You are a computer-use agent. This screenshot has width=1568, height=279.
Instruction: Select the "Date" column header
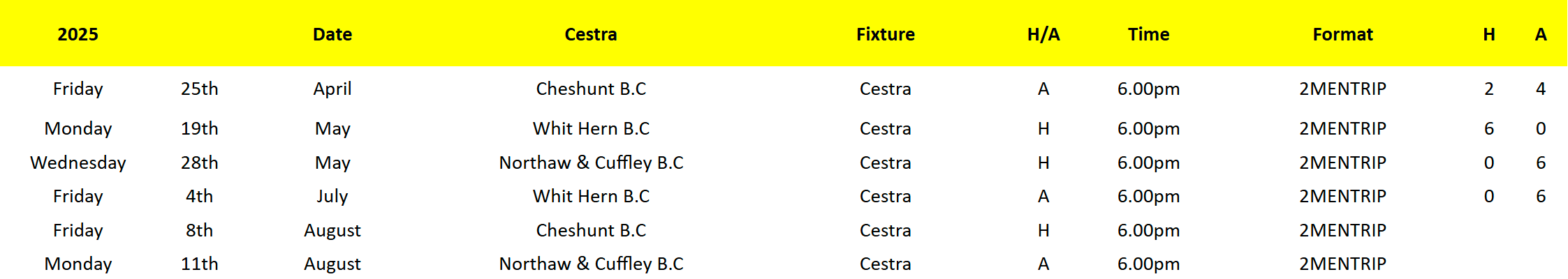[x=332, y=34]
